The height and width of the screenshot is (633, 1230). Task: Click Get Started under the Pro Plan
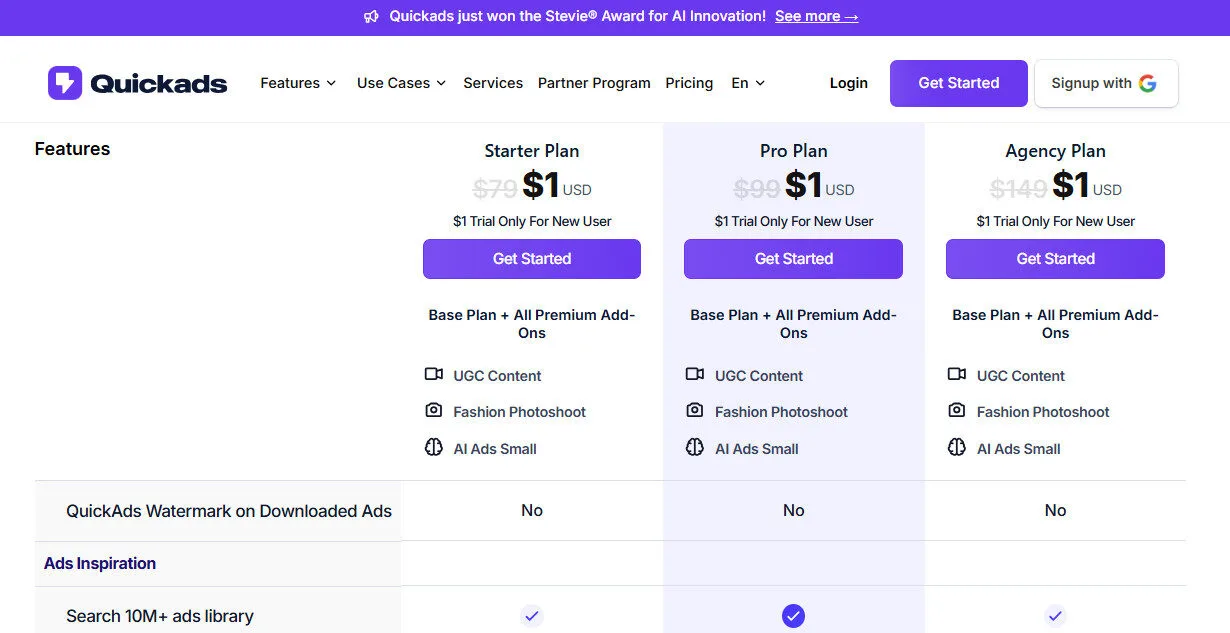[793, 258]
